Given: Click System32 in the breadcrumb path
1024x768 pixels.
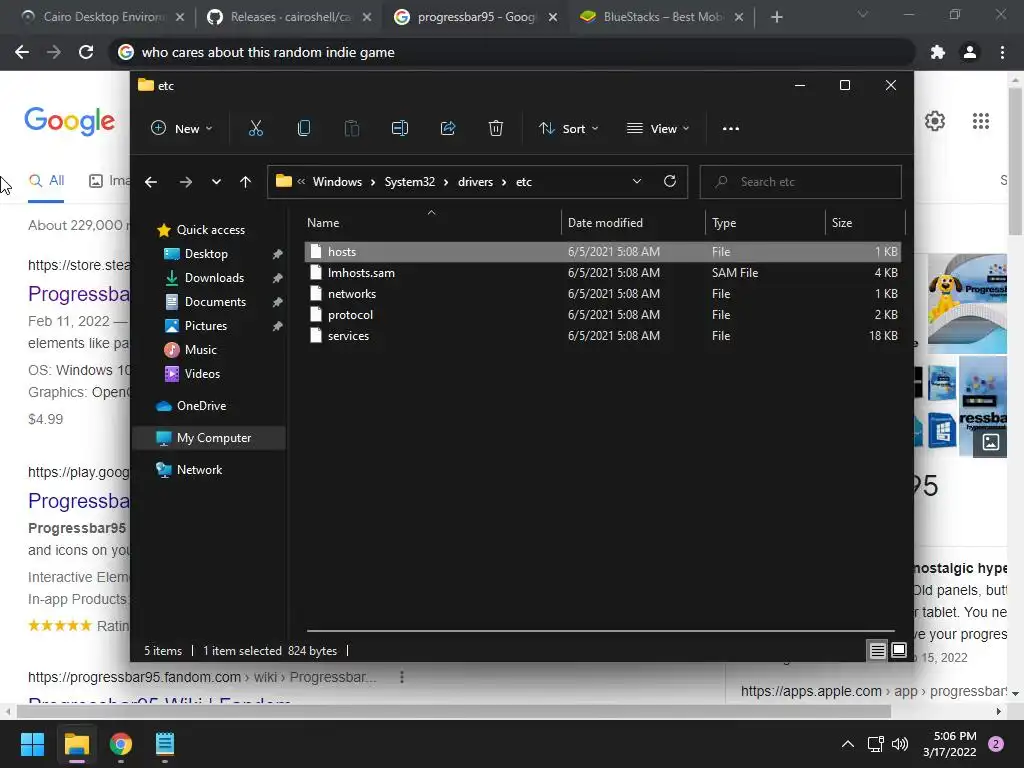Looking at the screenshot, I should (x=409, y=182).
